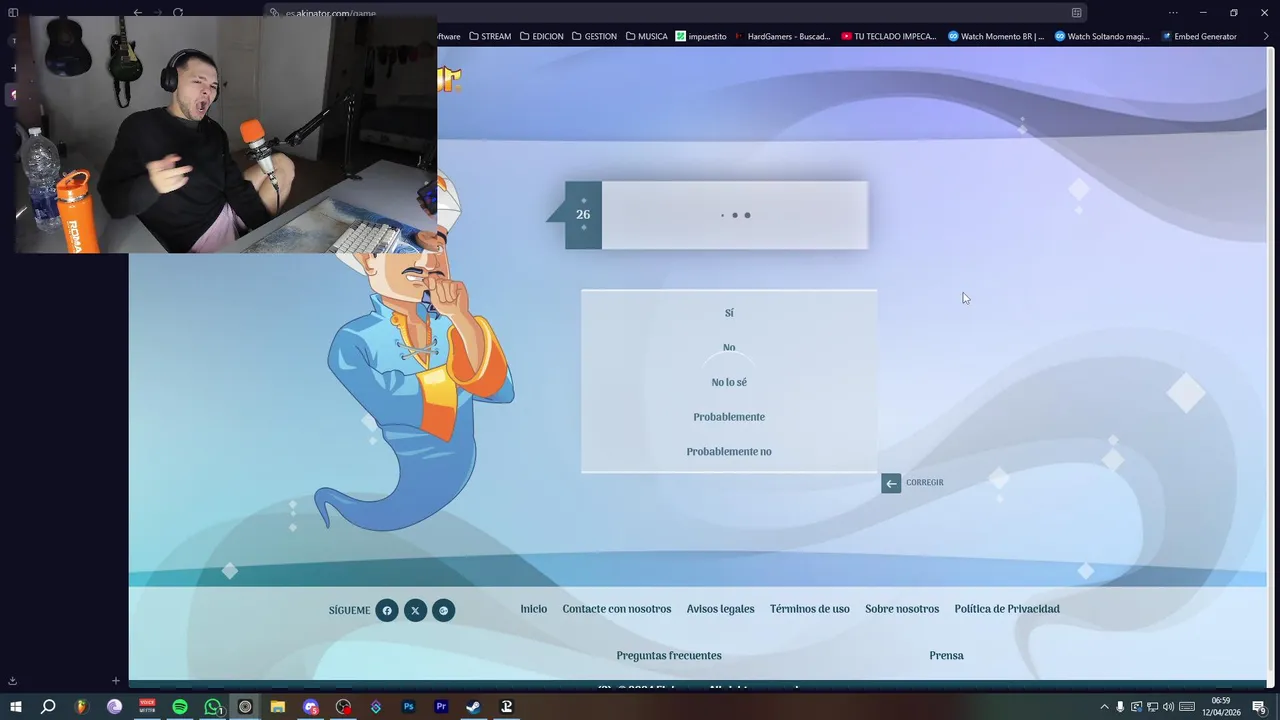Click the reader view icon in address bar
This screenshot has width=1280, height=720.
(x=1076, y=13)
